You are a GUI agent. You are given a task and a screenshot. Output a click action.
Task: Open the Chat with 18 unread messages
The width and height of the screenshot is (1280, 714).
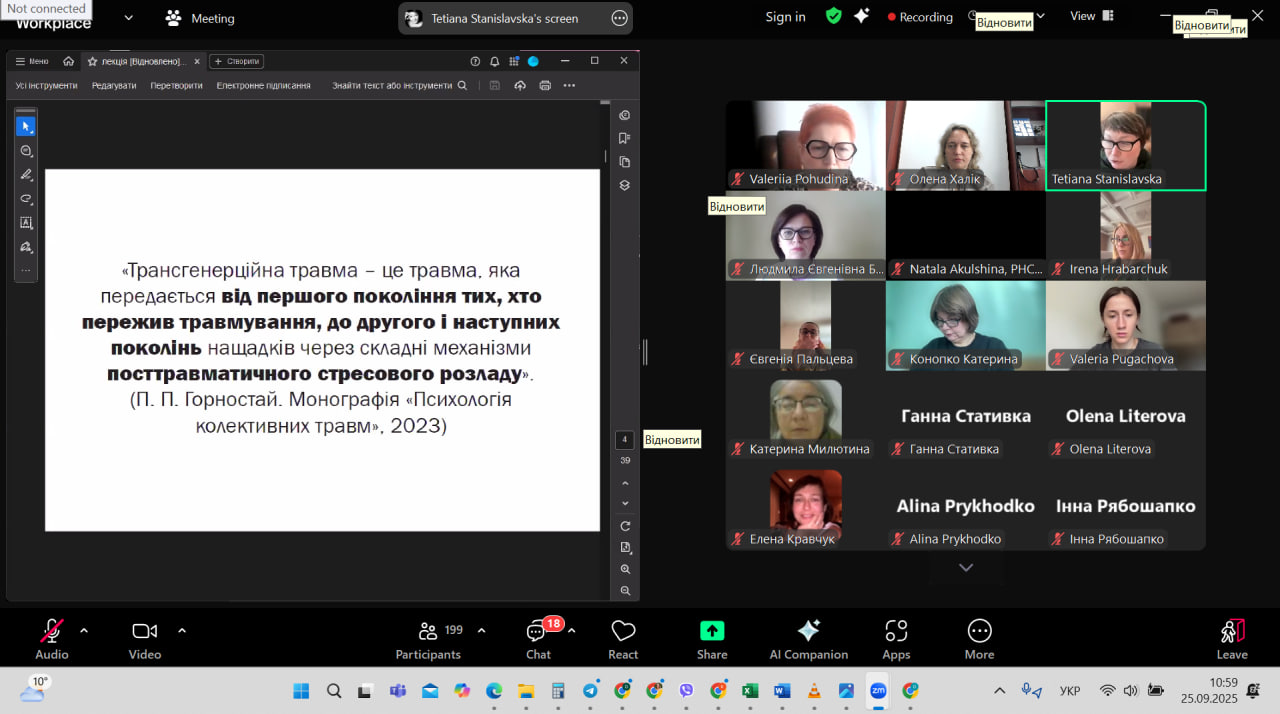point(539,639)
